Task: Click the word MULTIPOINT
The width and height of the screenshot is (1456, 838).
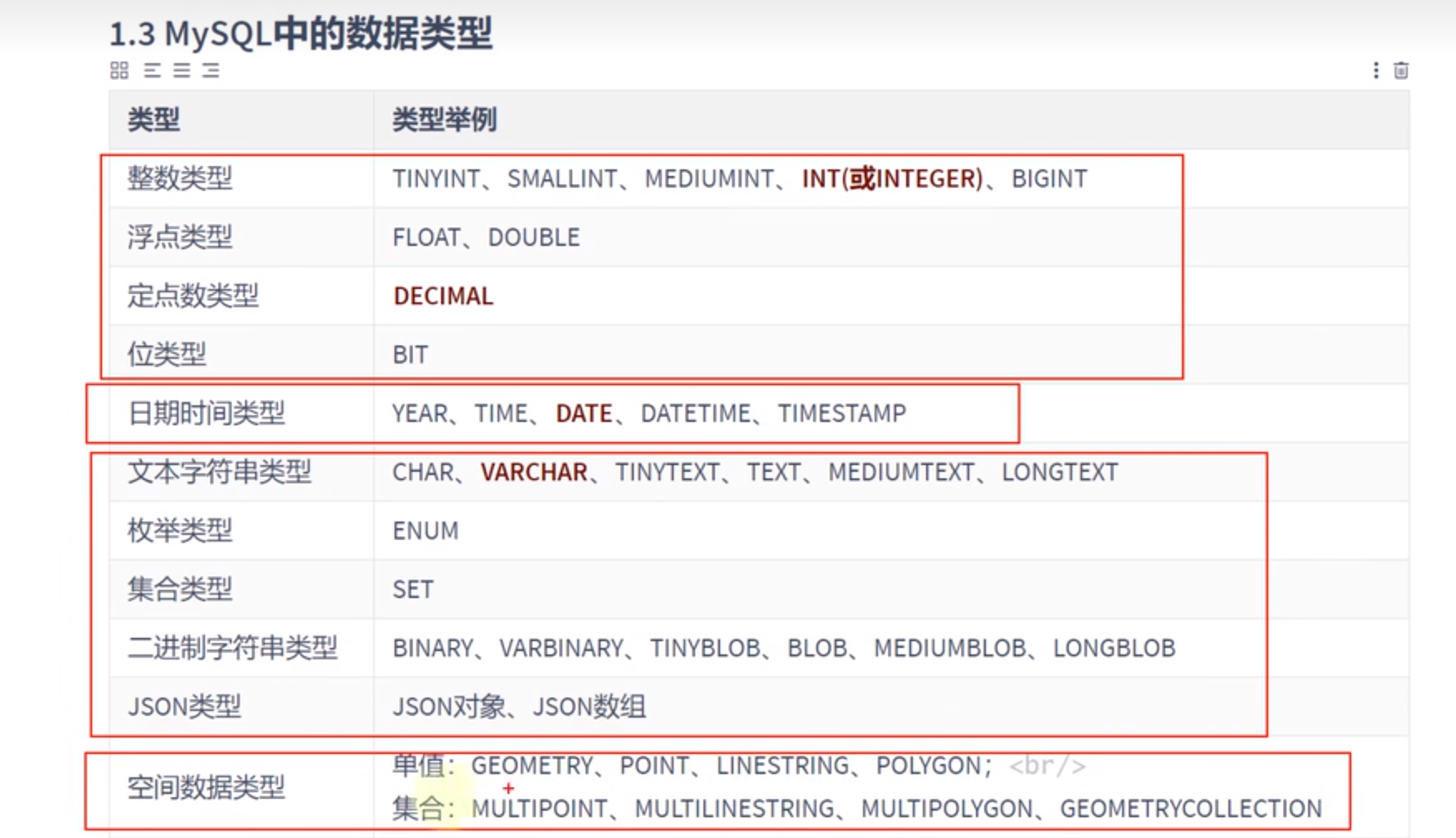Action: coord(540,808)
